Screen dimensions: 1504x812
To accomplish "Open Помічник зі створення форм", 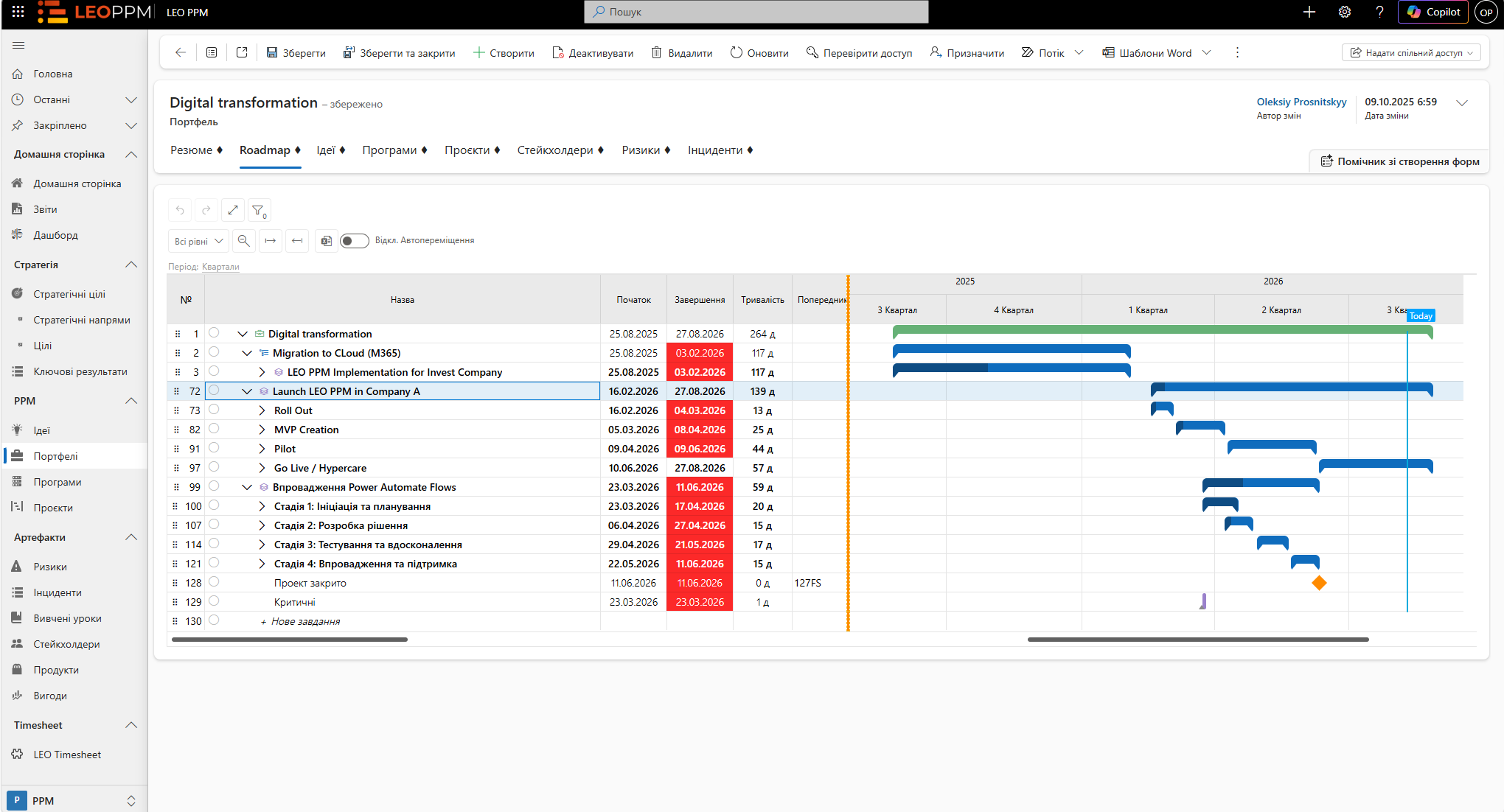I will pyautogui.click(x=1400, y=161).
